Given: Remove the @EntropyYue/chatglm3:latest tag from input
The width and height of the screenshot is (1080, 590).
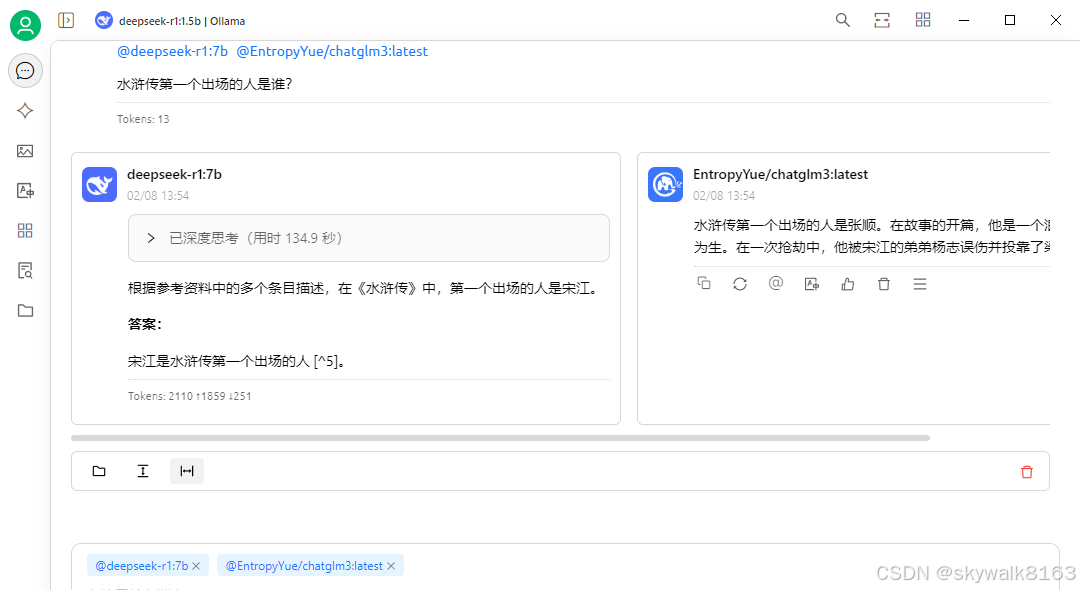Looking at the screenshot, I should (391, 566).
